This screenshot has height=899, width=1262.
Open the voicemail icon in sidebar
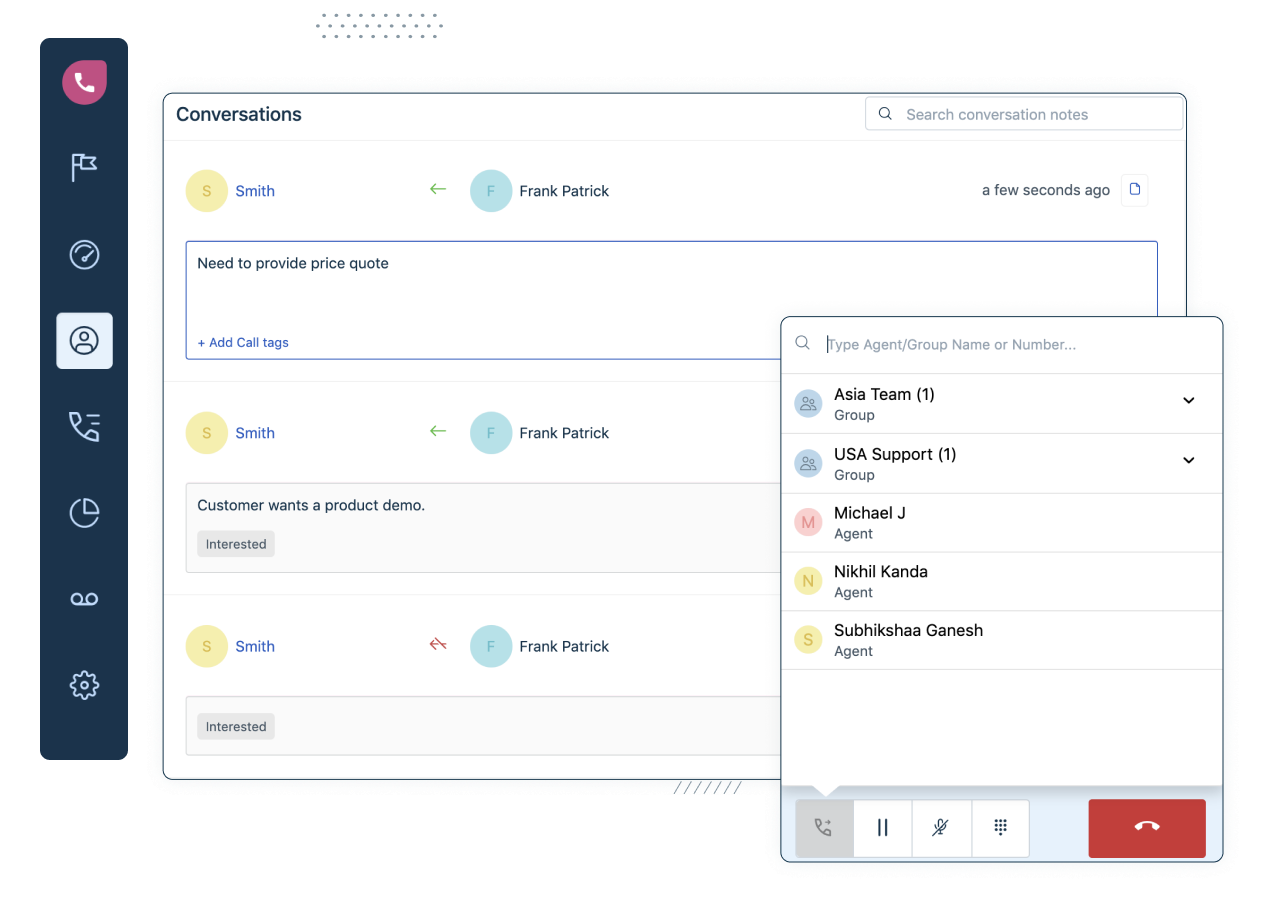tap(84, 598)
